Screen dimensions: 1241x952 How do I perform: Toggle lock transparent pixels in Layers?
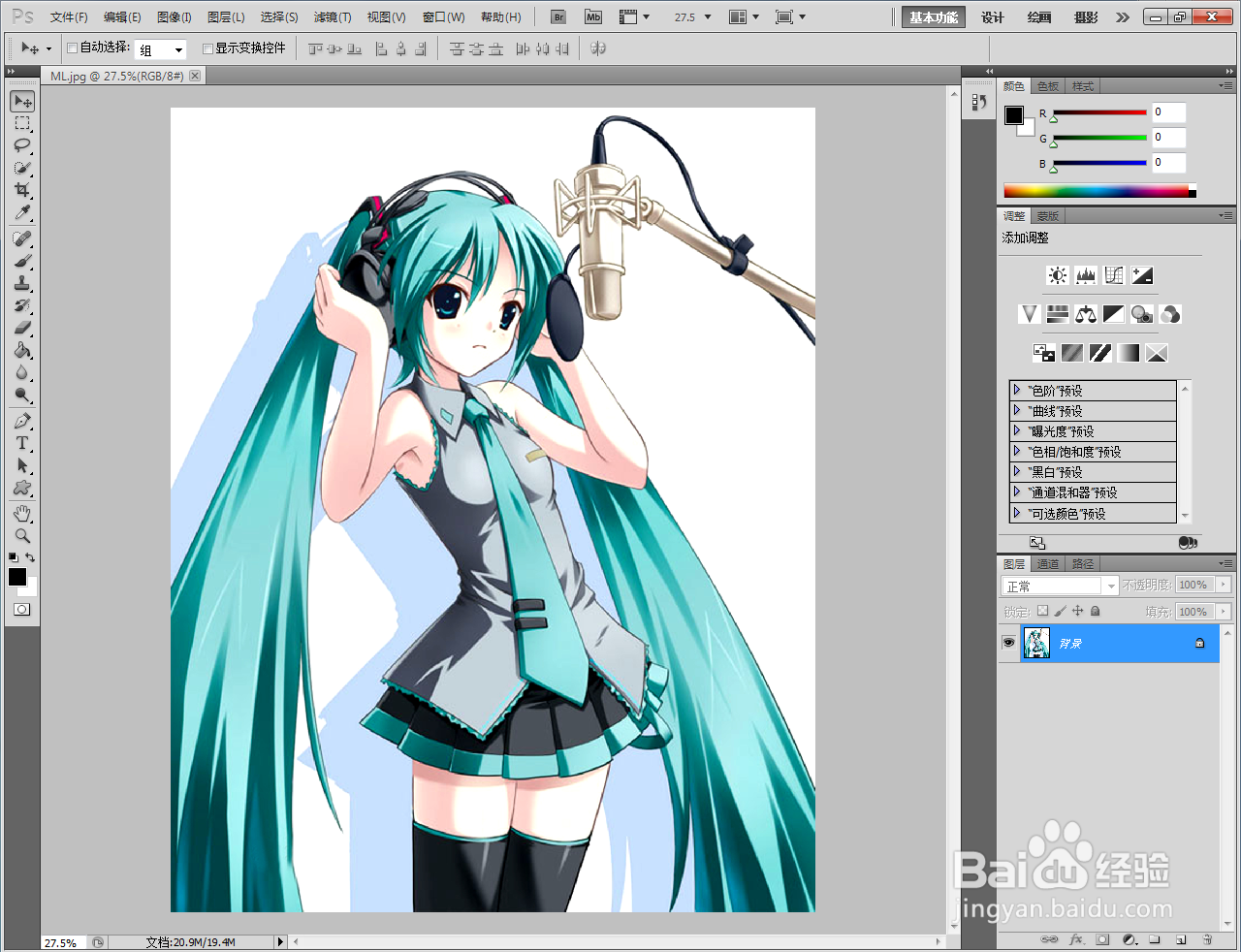(x=1042, y=611)
